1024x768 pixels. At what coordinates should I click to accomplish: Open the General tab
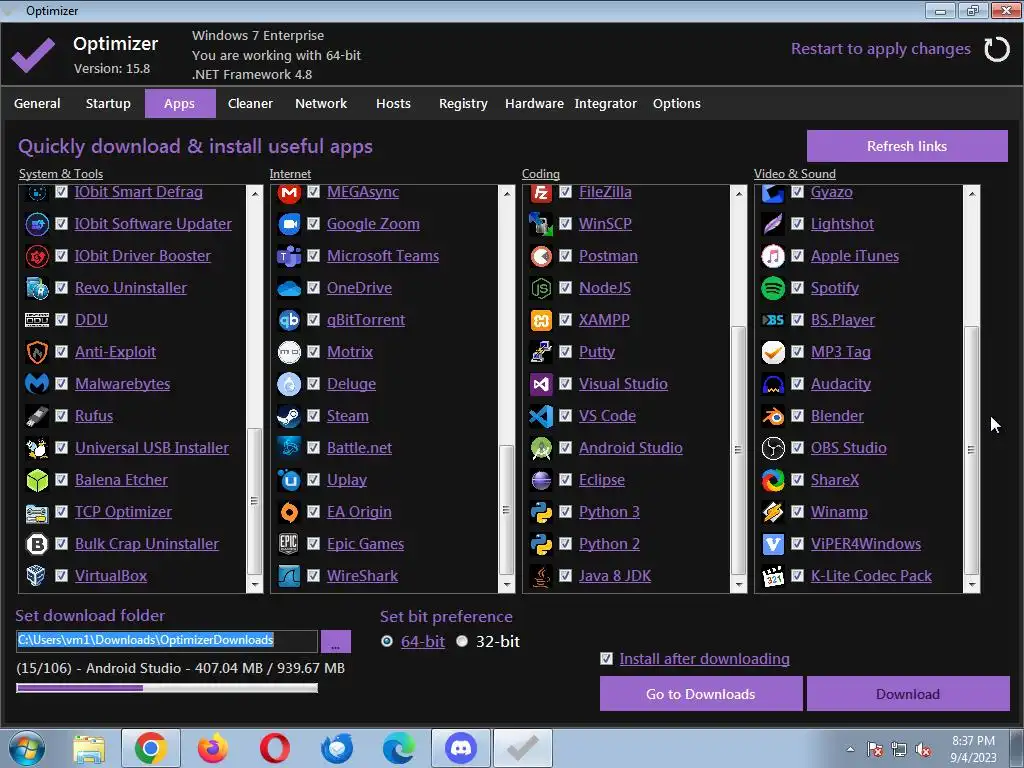[37, 103]
